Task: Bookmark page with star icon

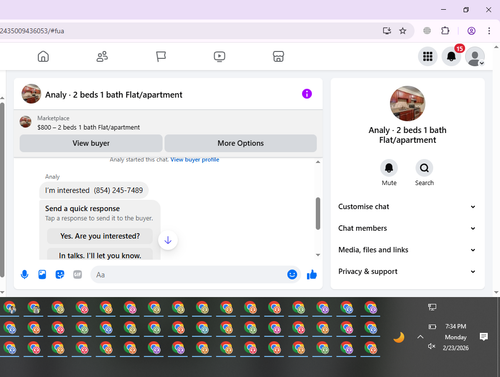Action: point(403,31)
